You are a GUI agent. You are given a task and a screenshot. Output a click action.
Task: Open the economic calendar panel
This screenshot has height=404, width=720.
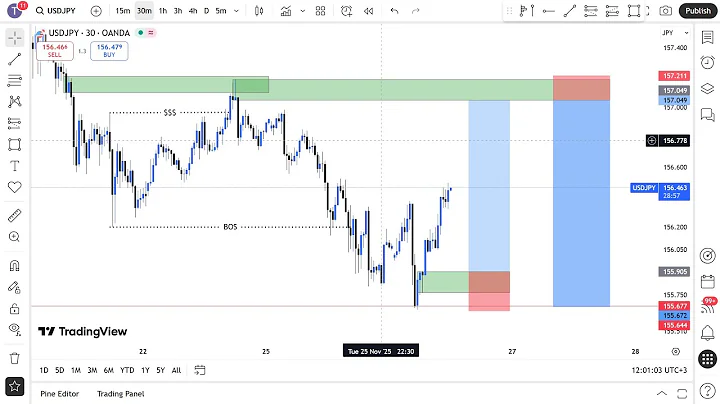(708, 281)
